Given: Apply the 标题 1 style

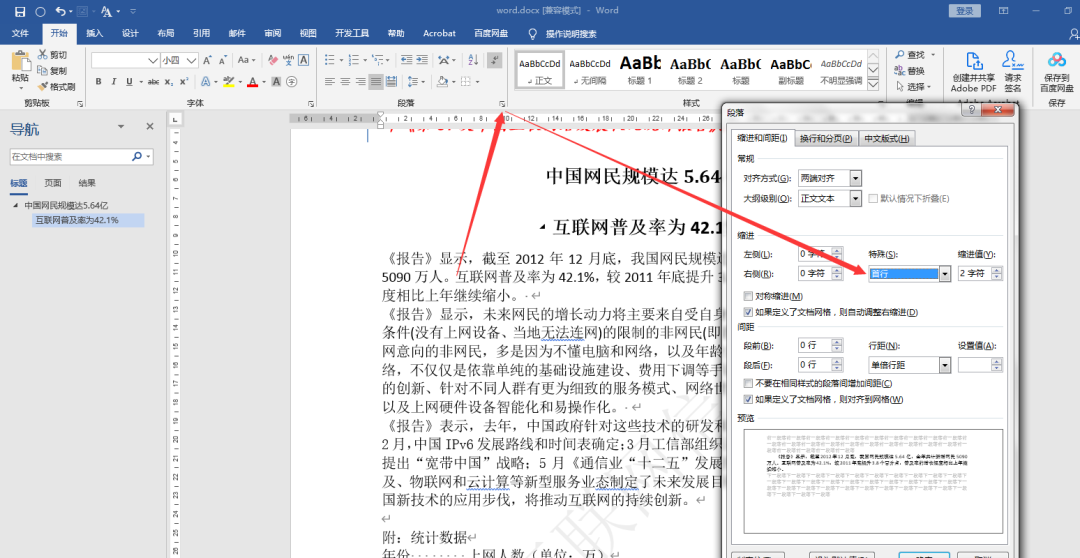Looking at the screenshot, I should click(640, 70).
